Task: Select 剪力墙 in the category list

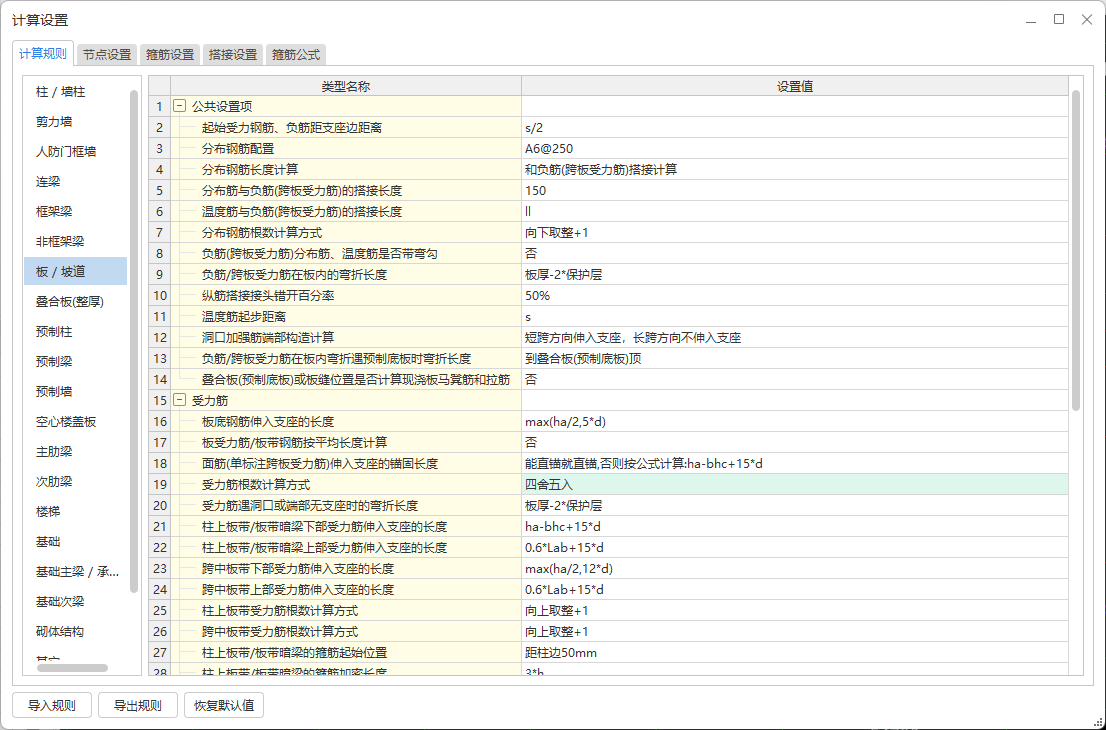Action: click(75, 121)
